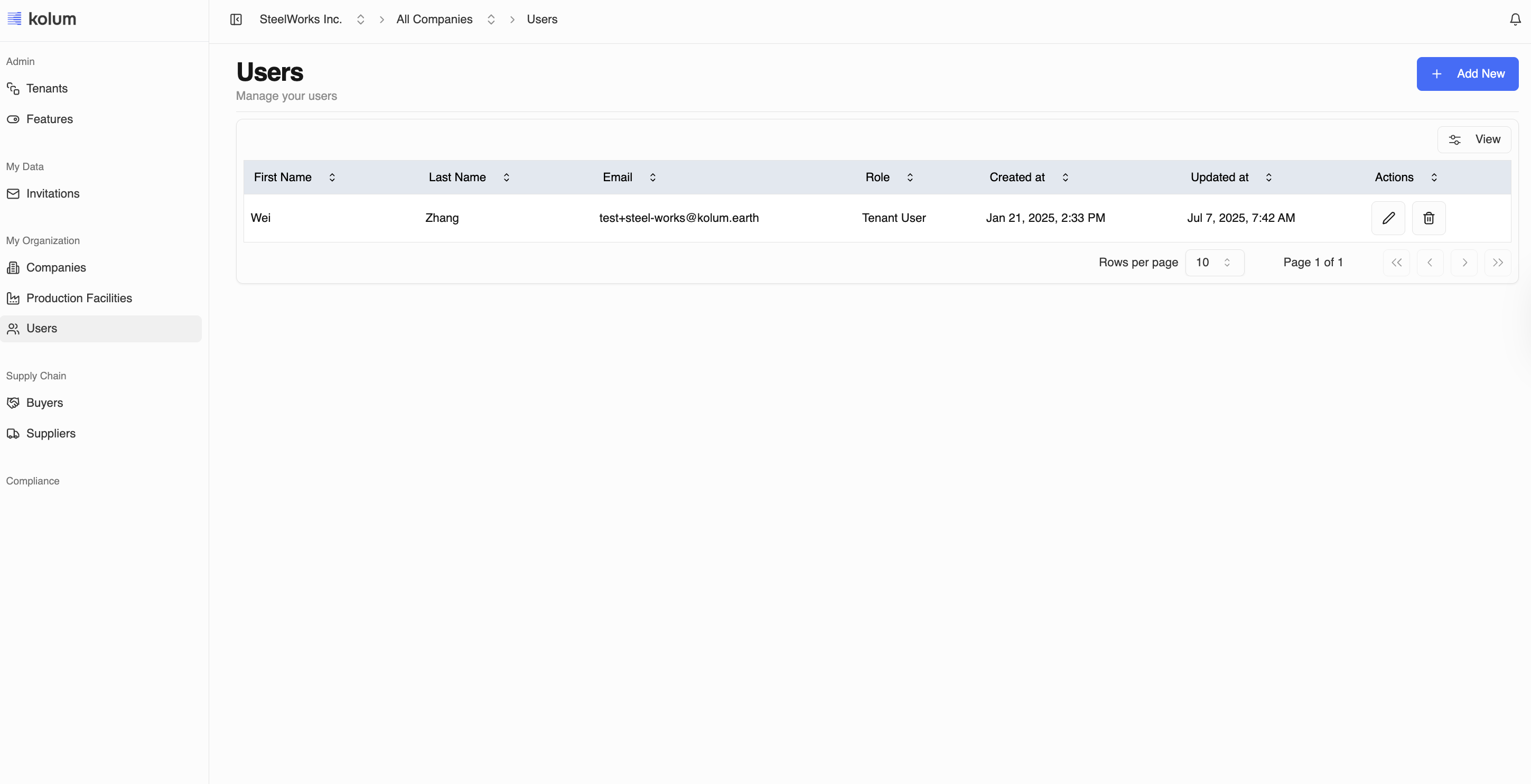
Task: Click the Wei Zhang email cell
Action: [x=679, y=218]
